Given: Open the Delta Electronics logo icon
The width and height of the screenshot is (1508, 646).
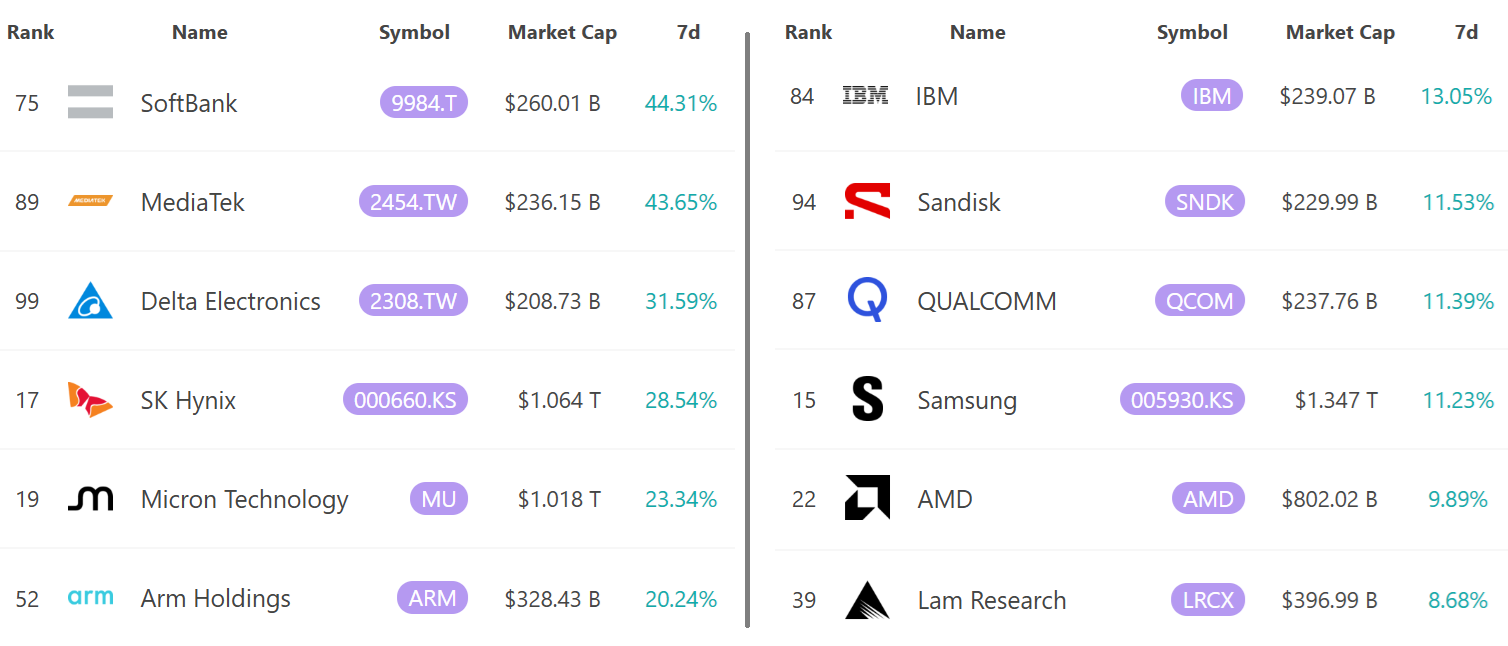Looking at the screenshot, I should (x=90, y=301).
